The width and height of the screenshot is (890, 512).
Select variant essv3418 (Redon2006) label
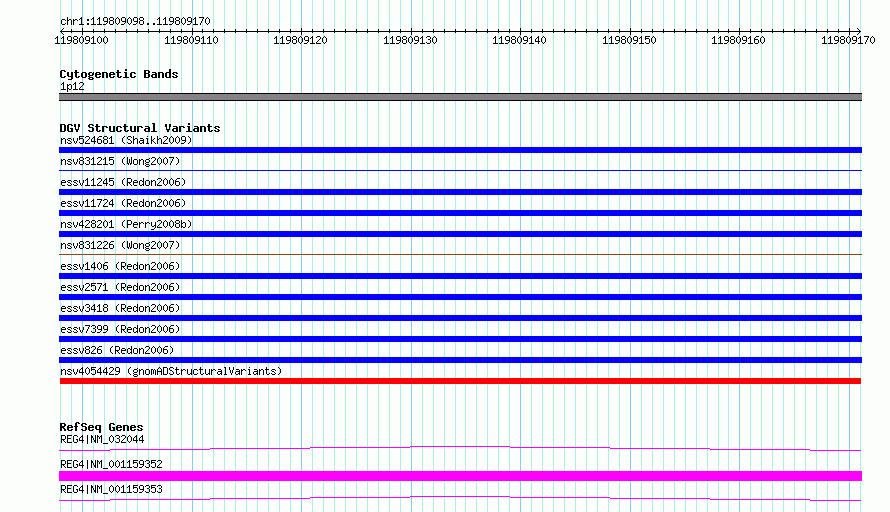click(120, 308)
